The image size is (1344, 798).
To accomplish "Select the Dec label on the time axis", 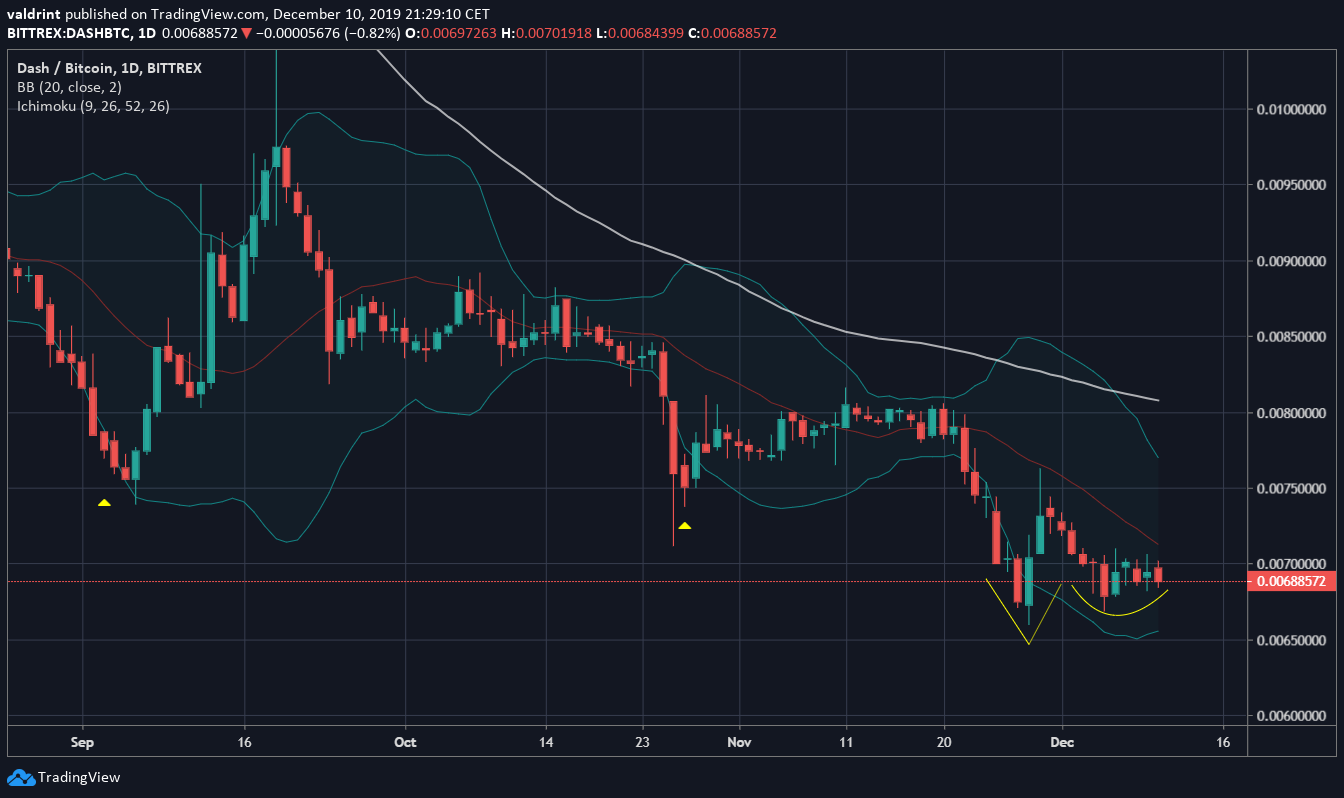I will (1062, 743).
